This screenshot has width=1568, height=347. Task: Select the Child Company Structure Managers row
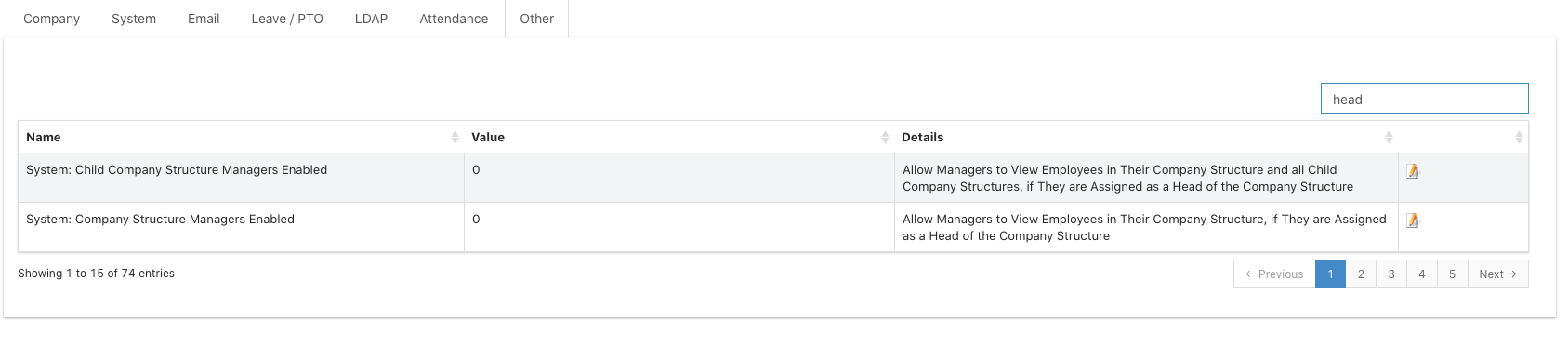point(773,178)
